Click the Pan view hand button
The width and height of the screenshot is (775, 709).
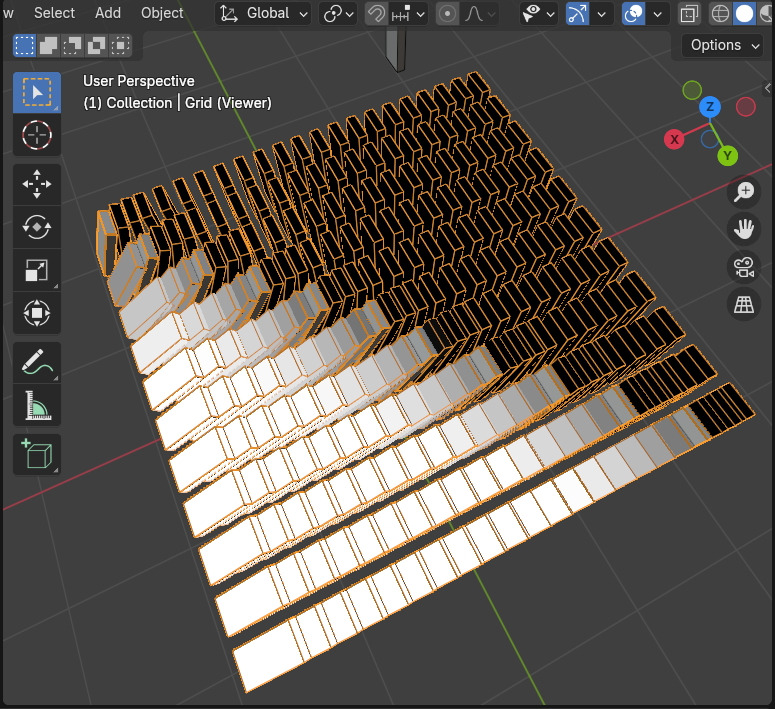(744, 229)
